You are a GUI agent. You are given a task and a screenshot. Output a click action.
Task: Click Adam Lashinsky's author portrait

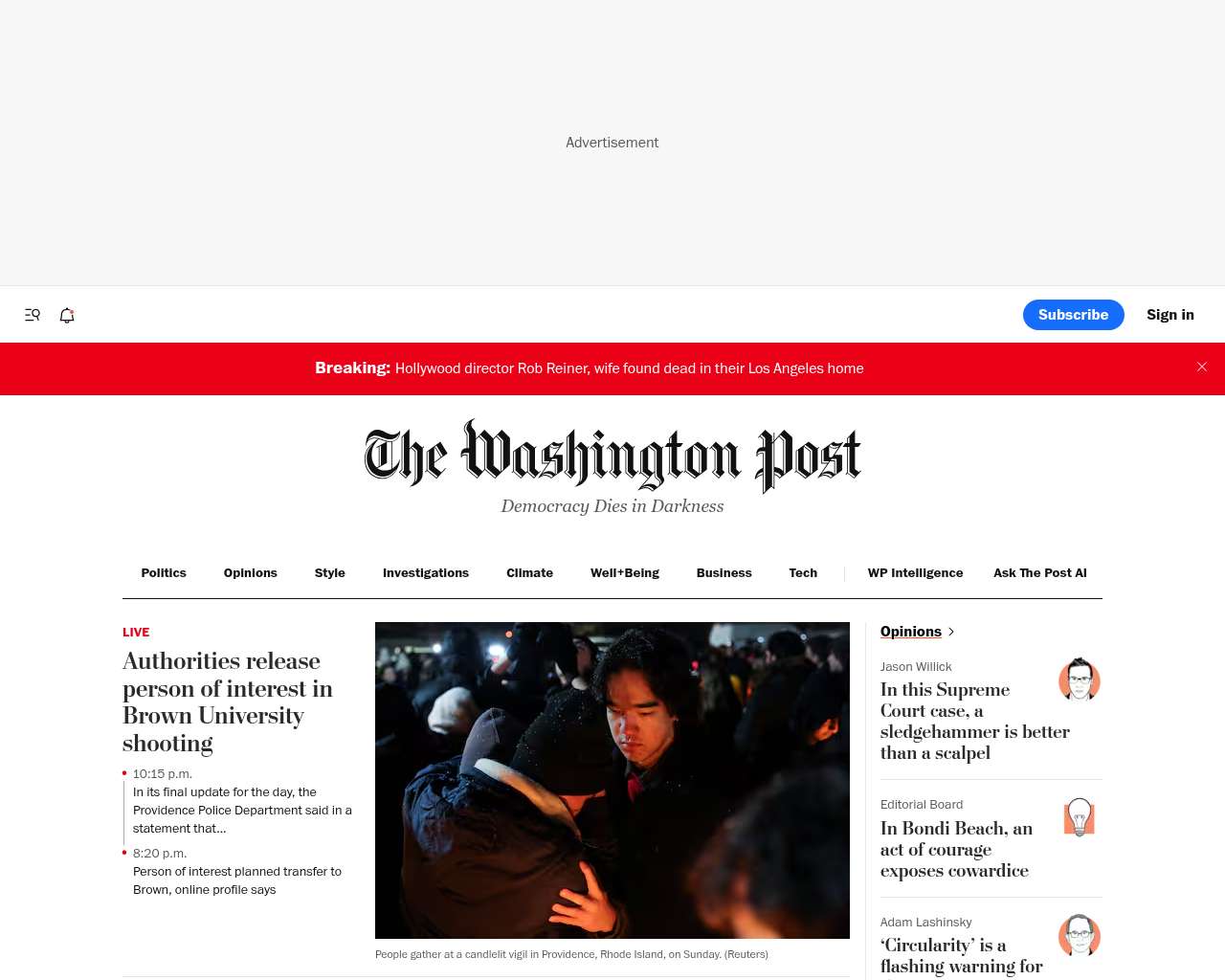pyautogui.click(x=1080, y=935)
